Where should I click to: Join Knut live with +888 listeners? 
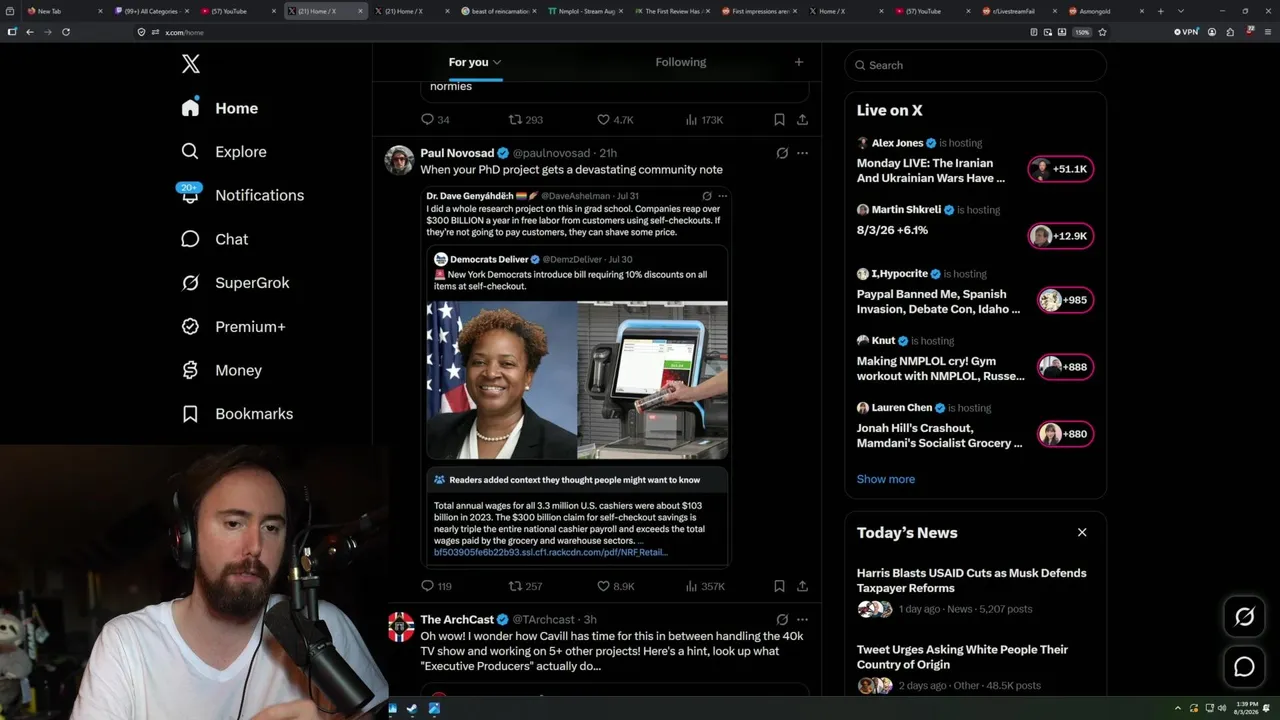(1064, 367)
